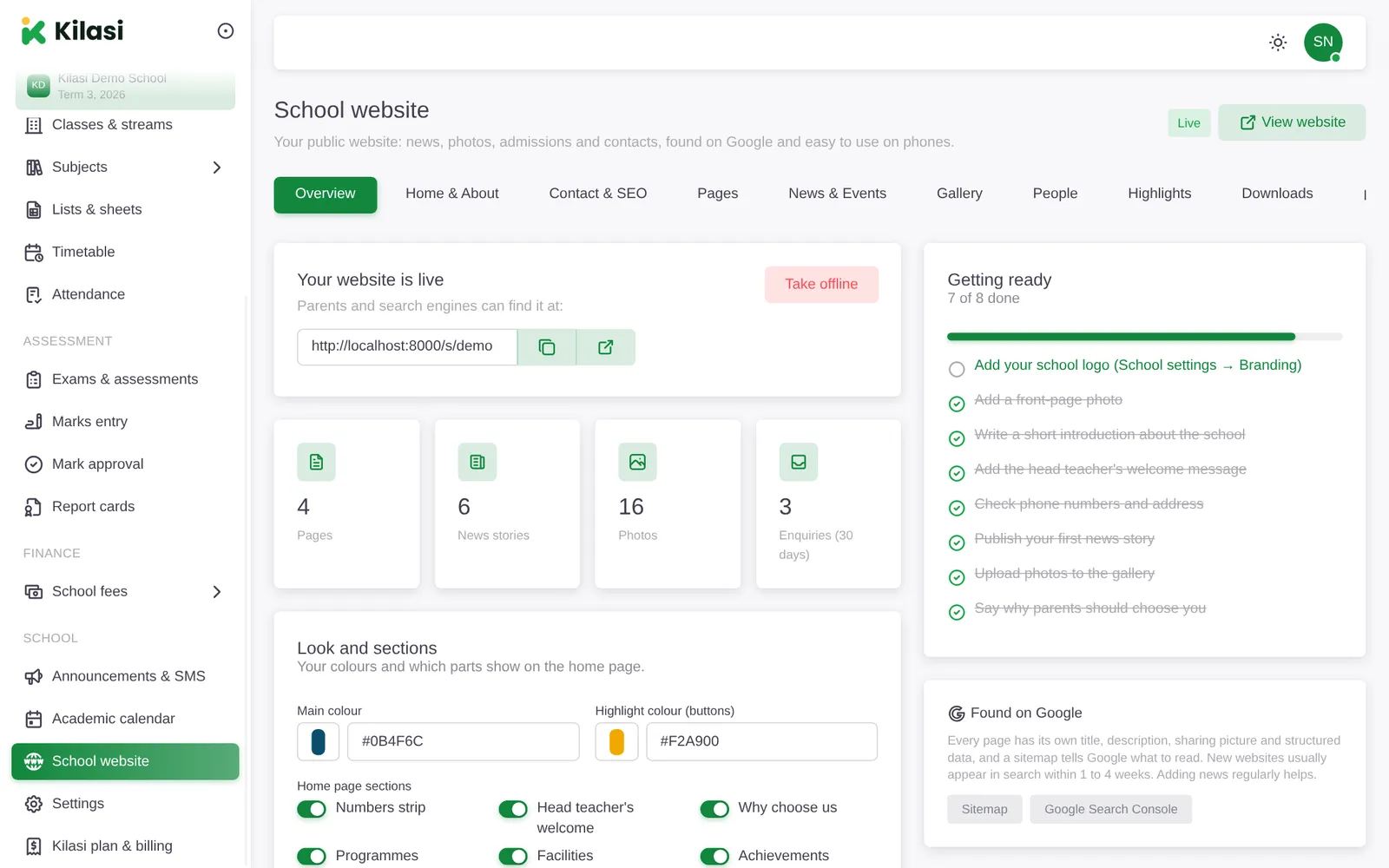Image resolution: width=1389 pixels, height=868 pixels.
Task: Toggle the Achievements section switch
Action: coord(714,857)
